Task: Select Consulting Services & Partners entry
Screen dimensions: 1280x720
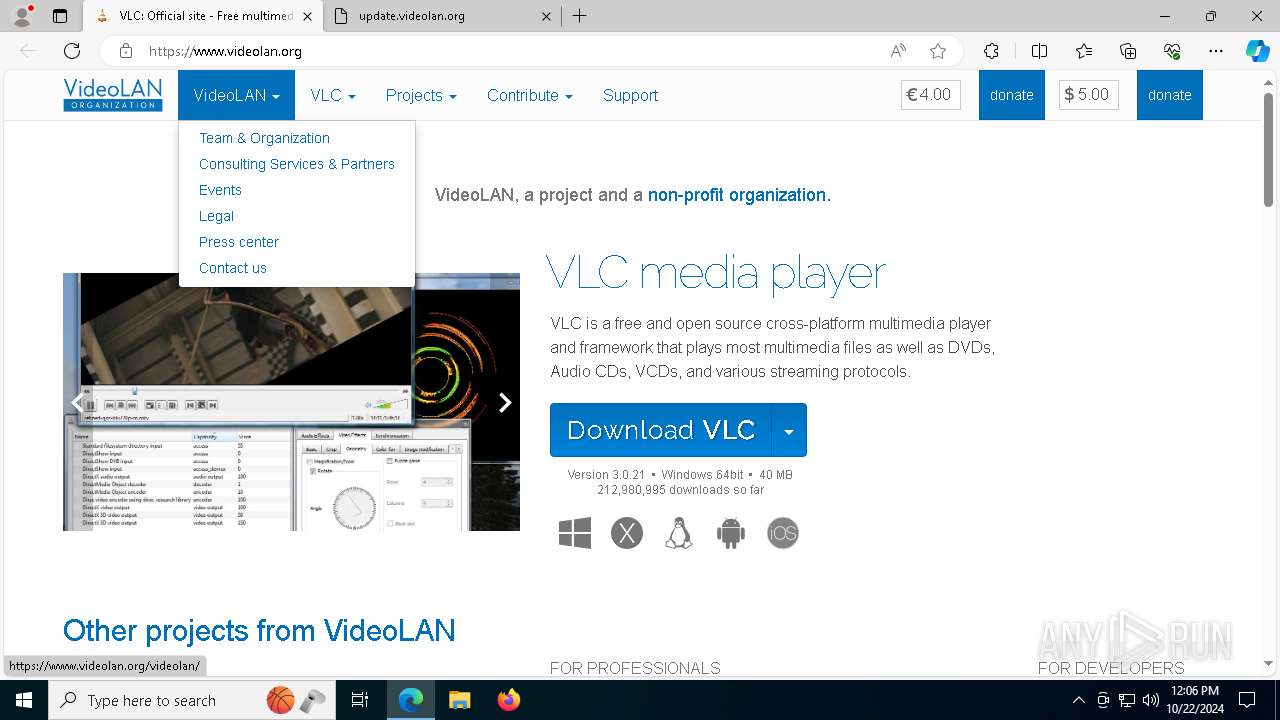Action: tap(297, 164)
